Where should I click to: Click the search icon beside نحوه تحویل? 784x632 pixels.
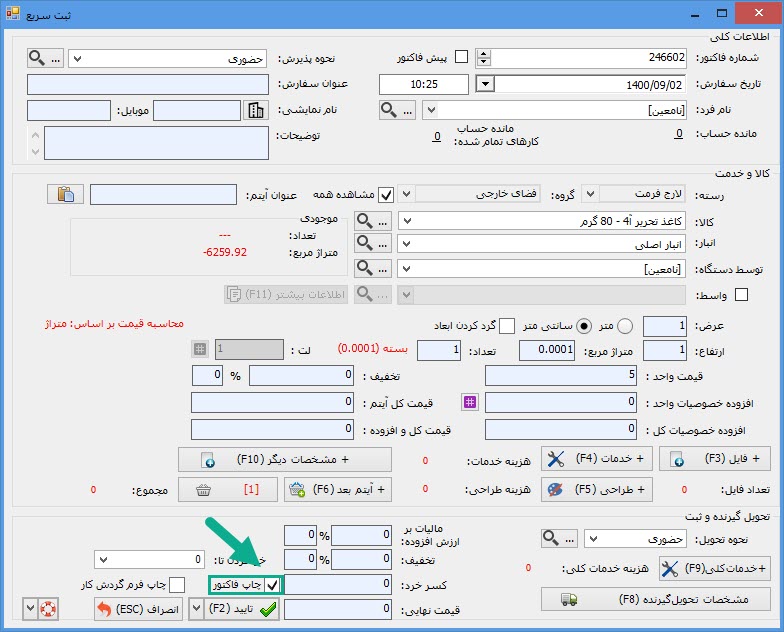click(x=552, y=539)
